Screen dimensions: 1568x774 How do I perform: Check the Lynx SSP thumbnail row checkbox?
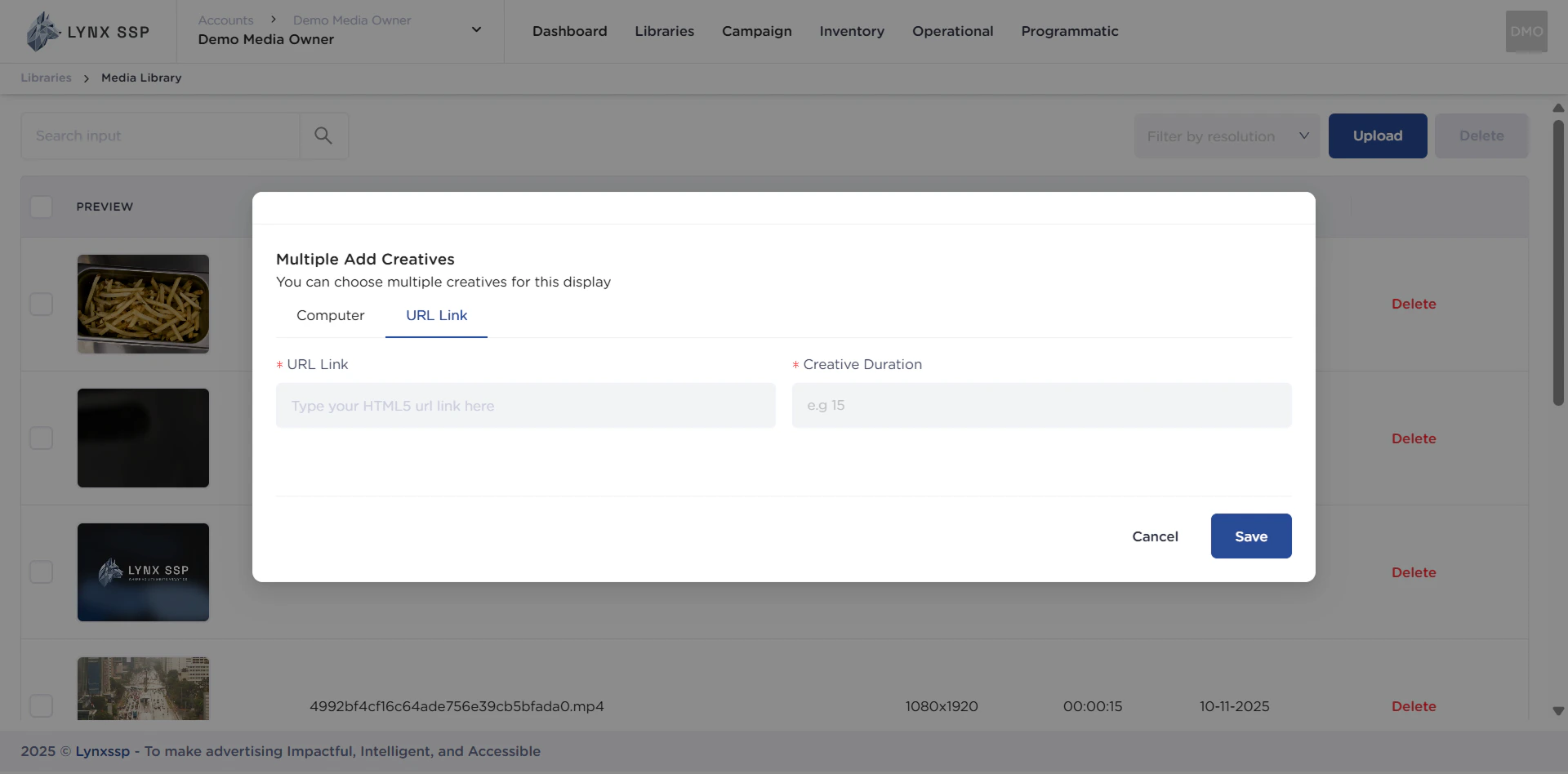pyautogui.click(x=41, y=572)
